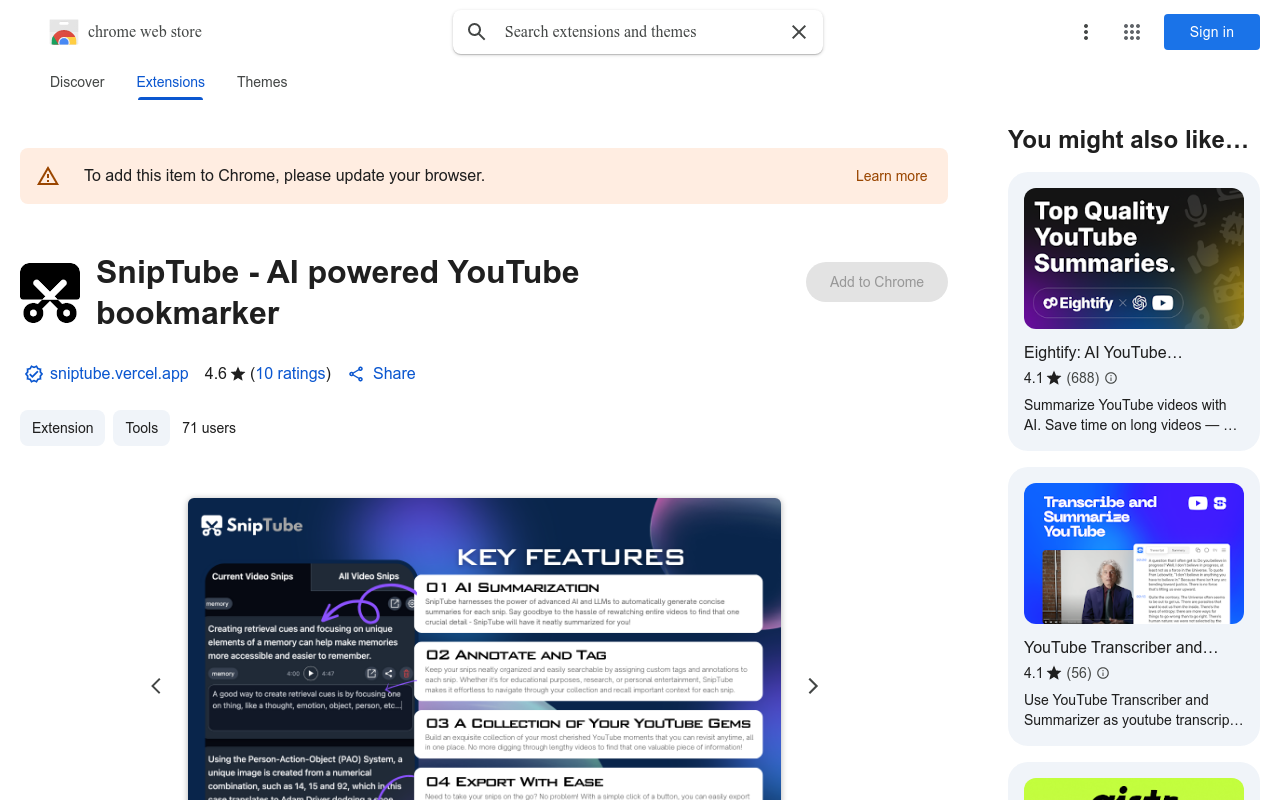Screen dimensions: 1280x800
Task: Open the partially visible green extension card
Action: pos(1134,782)
